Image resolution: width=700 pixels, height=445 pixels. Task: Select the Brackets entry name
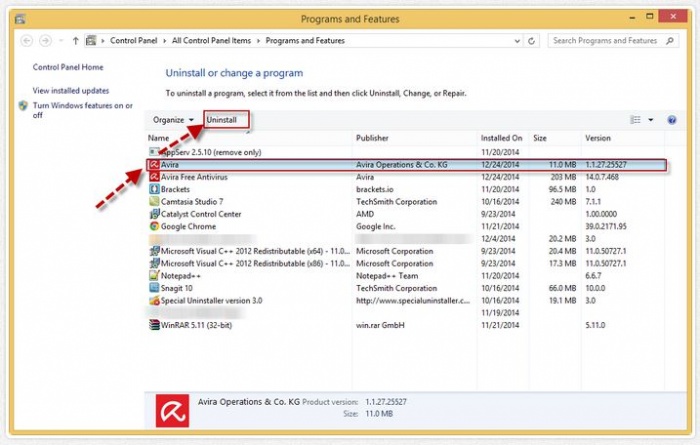coord(175,189)
